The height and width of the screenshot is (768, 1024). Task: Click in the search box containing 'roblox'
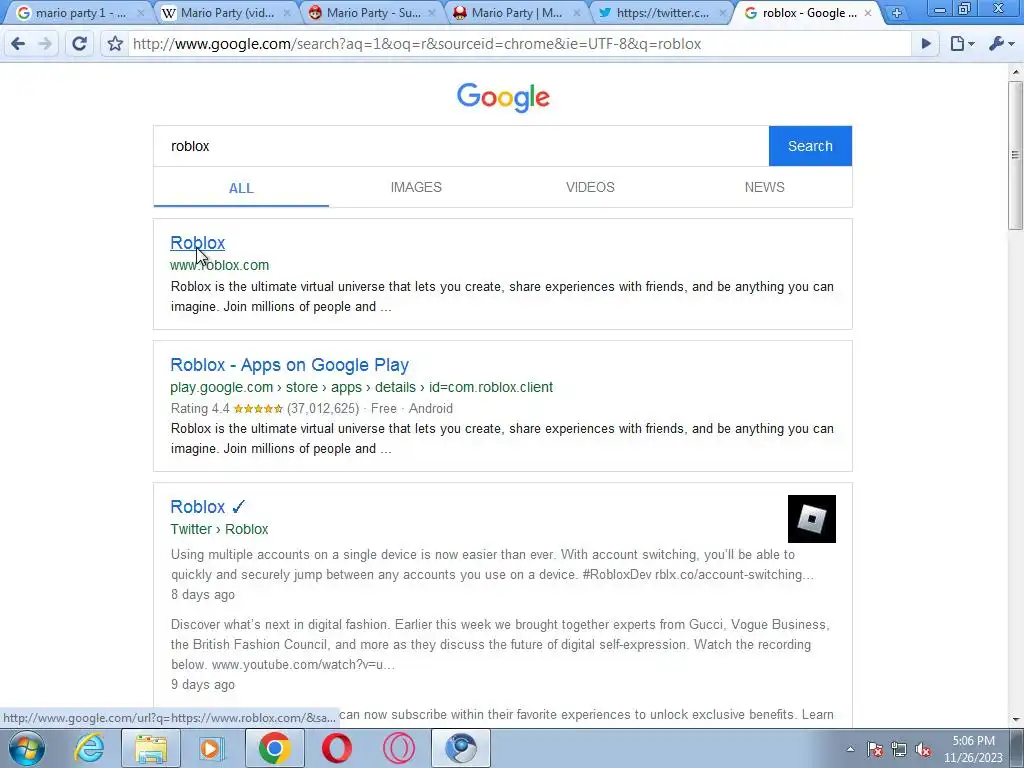[x=461, y=146]
